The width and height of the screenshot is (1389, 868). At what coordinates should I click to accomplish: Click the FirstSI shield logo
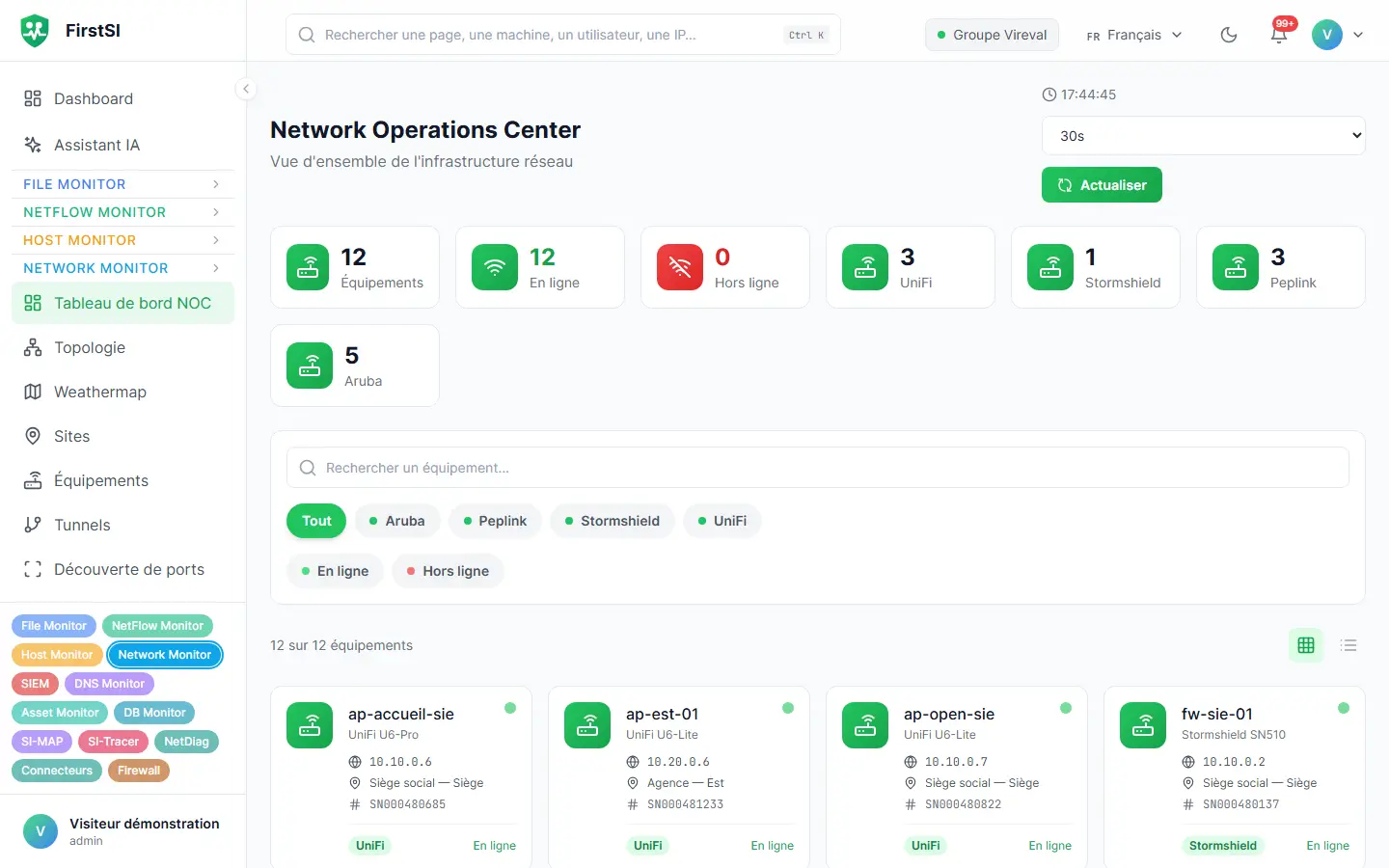(x=35, y=31)
